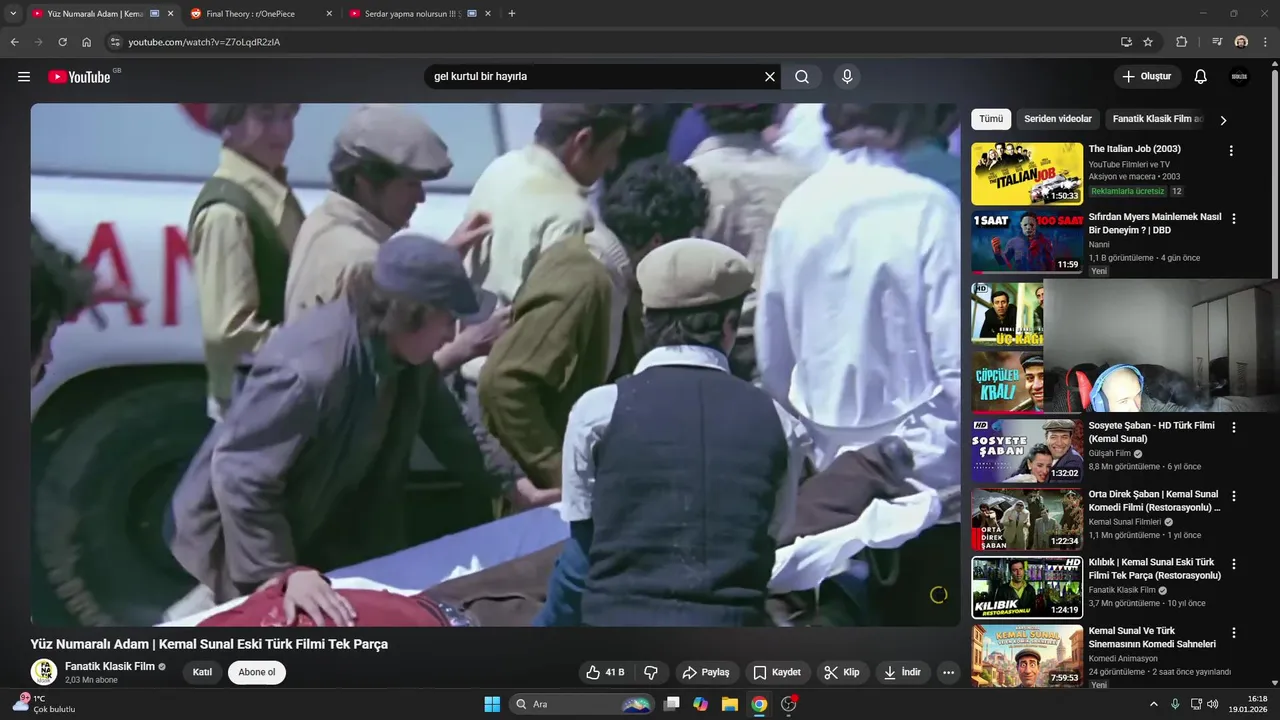Open File Explorer from taskbar

point(730,704)
